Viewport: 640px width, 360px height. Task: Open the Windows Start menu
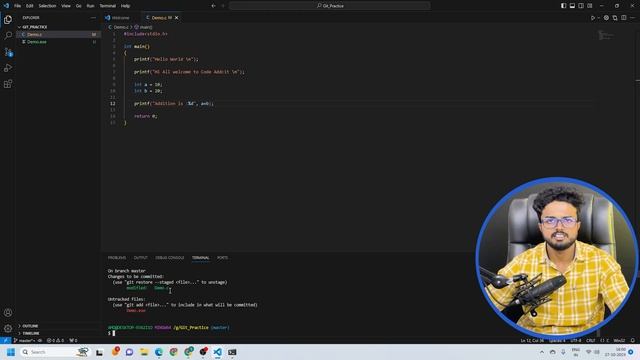click(11, 352)
